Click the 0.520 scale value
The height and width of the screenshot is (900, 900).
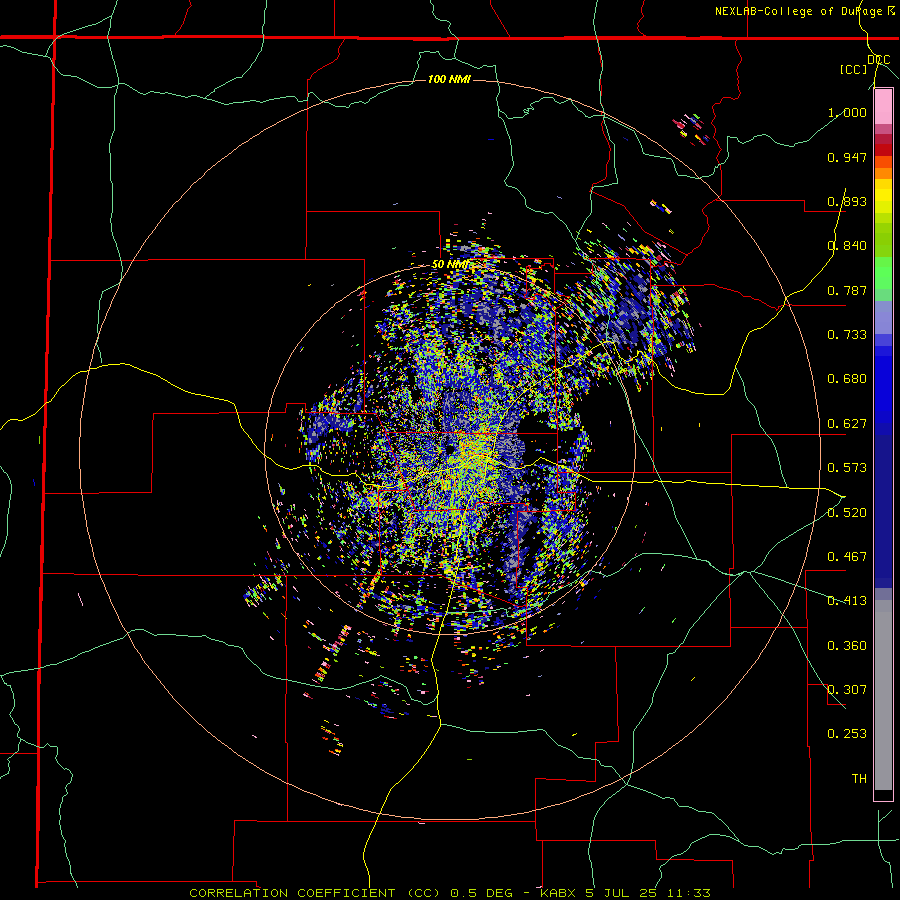click(847, 513)
